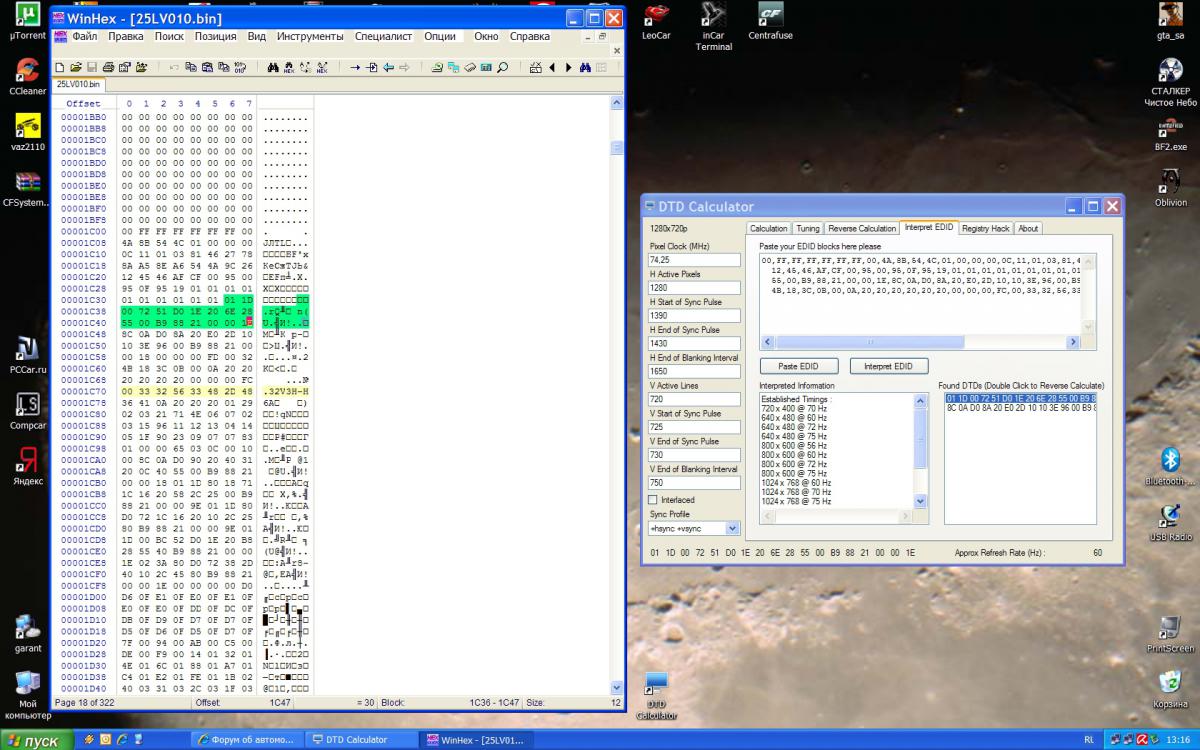The width and height of the screenshot is (1200, 750).
Task: Click the Print icon in WinHex toolbar
Action: [x=108, y=68]
